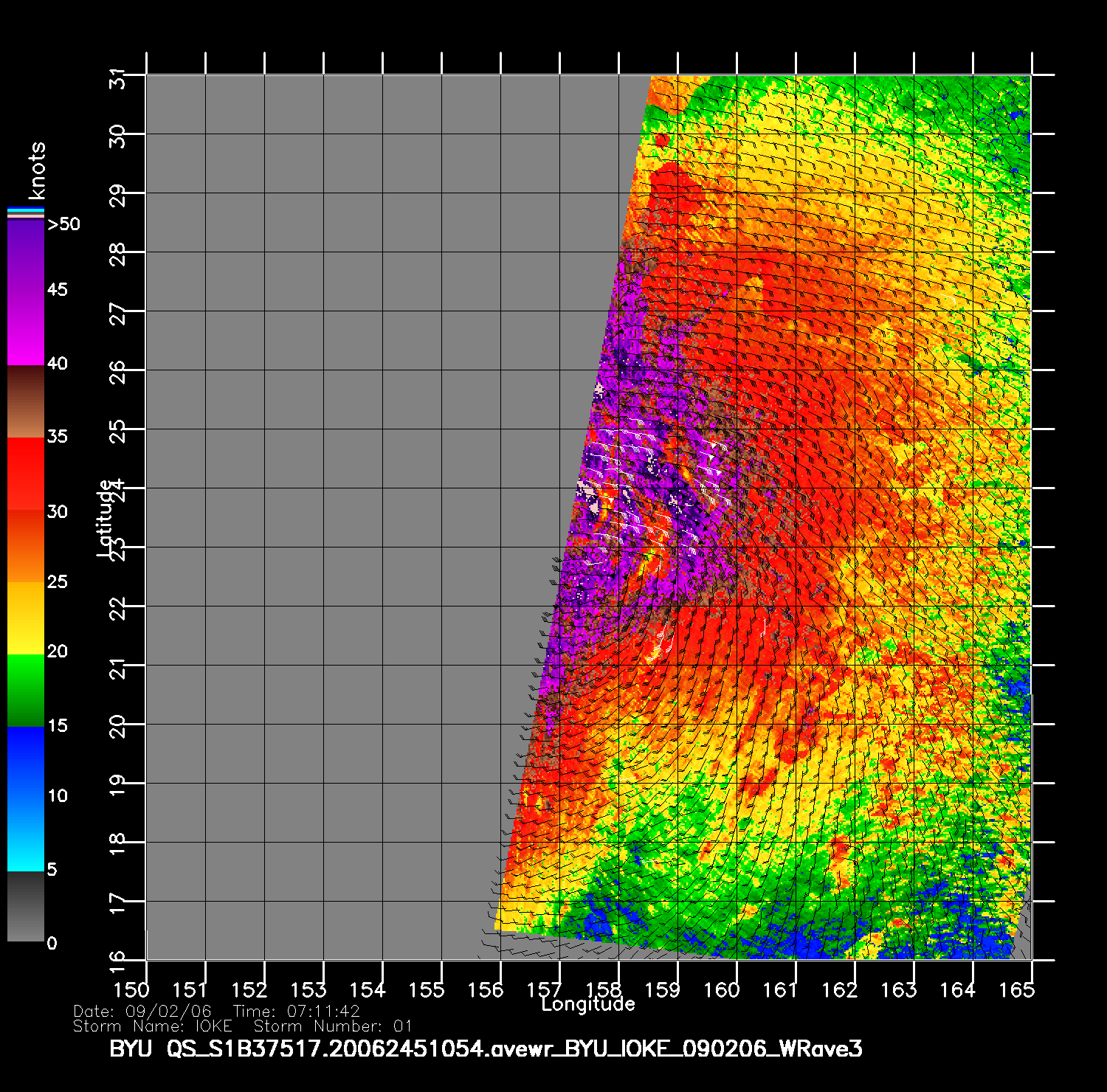Click the 'Storm Name: IOKE' text
Viewport: 1107px width, 1092px height.
tap(153, 1026)
